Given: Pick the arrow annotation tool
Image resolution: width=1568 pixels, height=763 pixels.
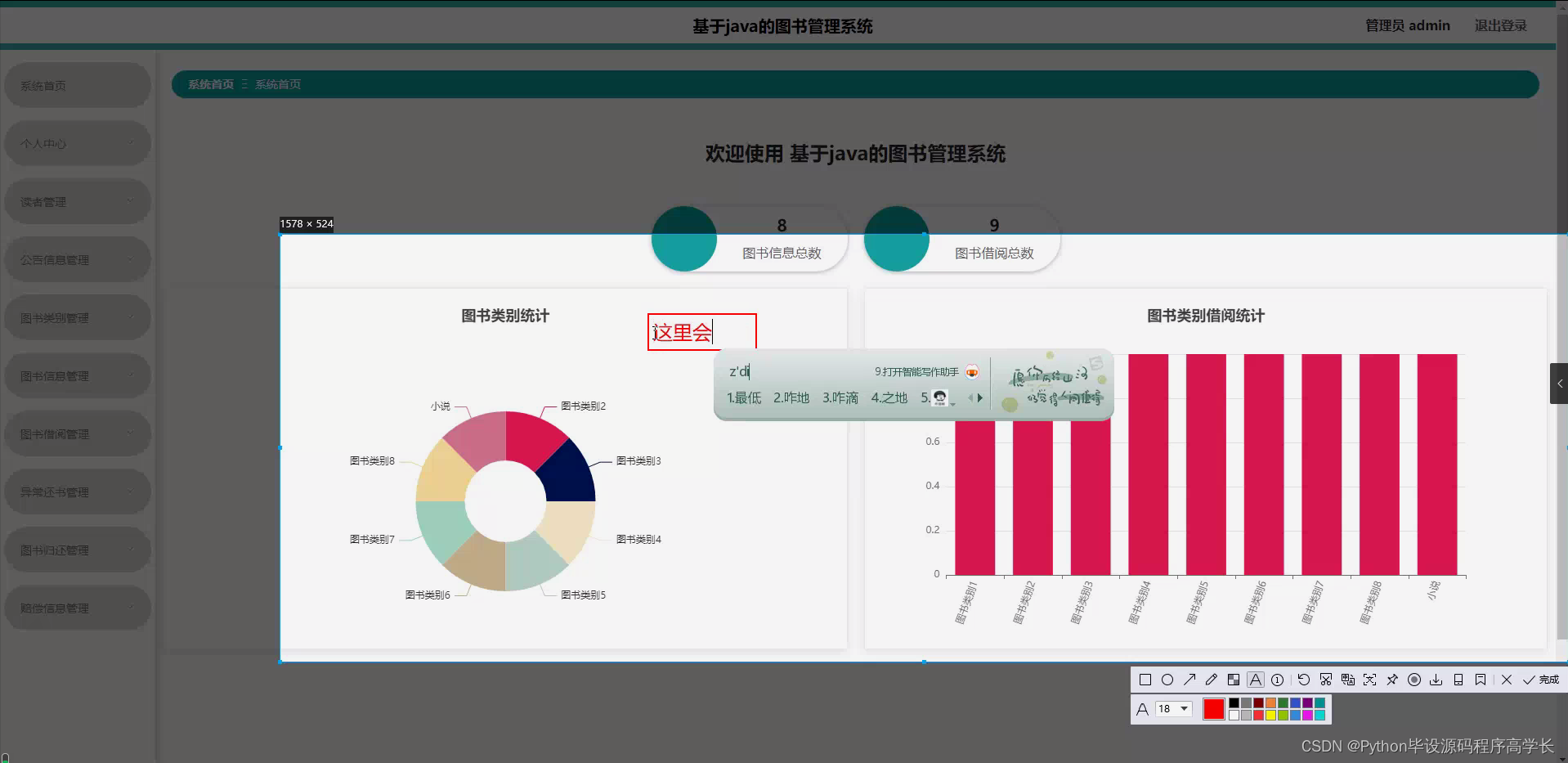Looking at the screenshot, I should pyautogui.click(x=1190, y=679).
